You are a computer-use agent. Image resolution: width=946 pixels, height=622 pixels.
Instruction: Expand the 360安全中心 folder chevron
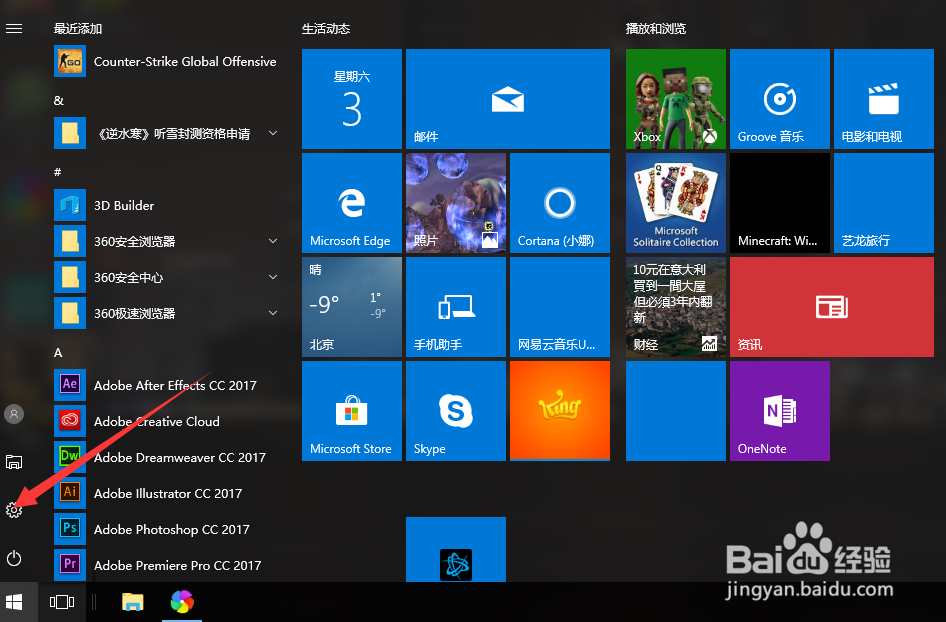click(273, 278)
